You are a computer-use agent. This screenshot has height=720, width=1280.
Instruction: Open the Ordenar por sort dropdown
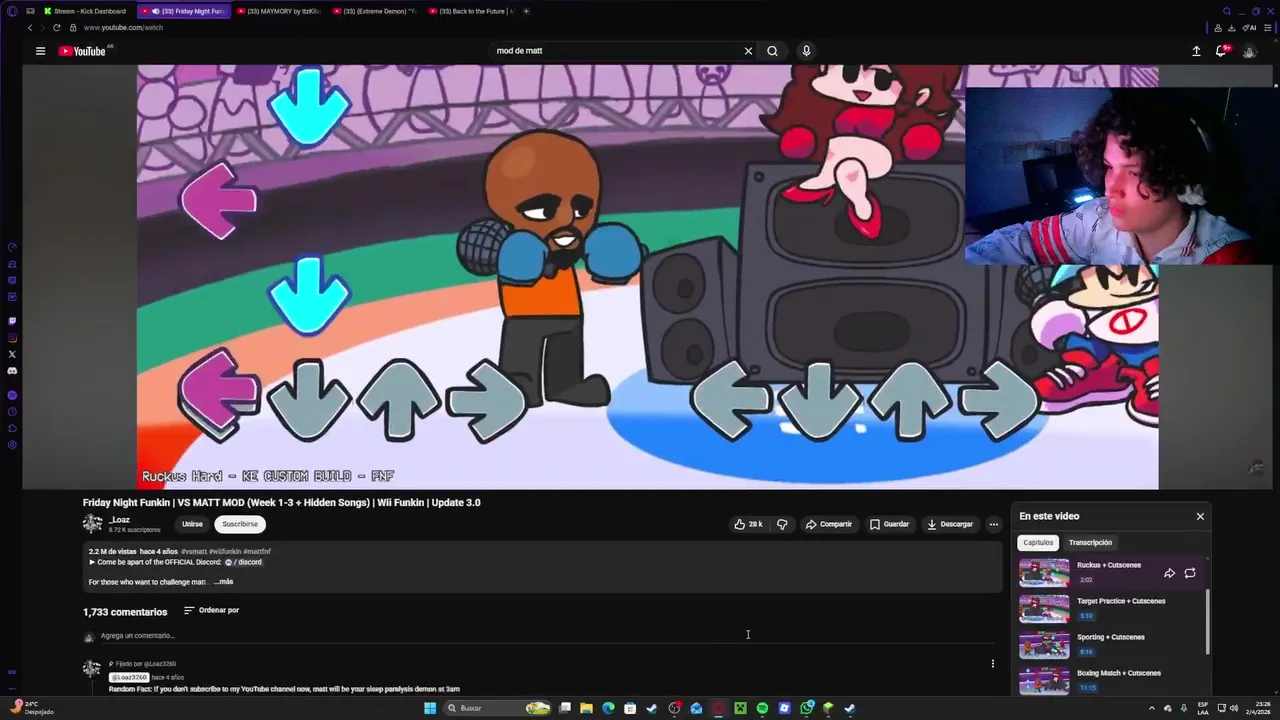point(211,610)
